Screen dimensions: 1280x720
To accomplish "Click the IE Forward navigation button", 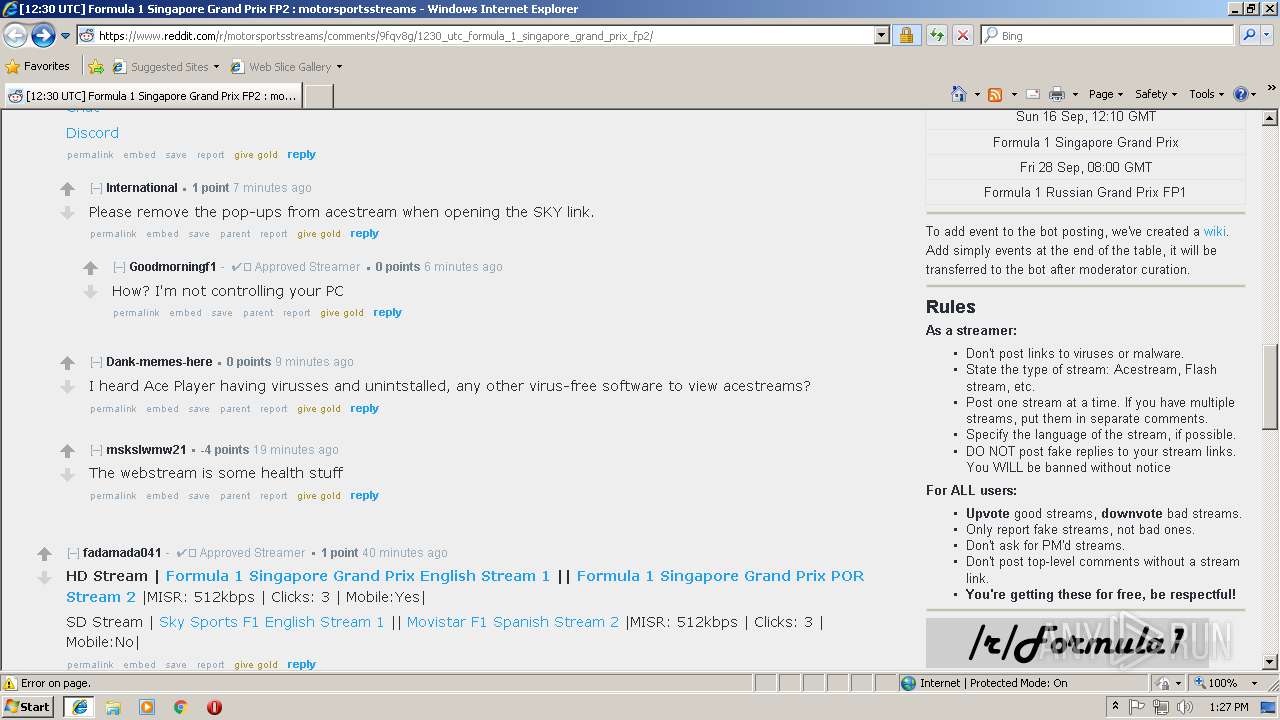I will tap(43, 35).
